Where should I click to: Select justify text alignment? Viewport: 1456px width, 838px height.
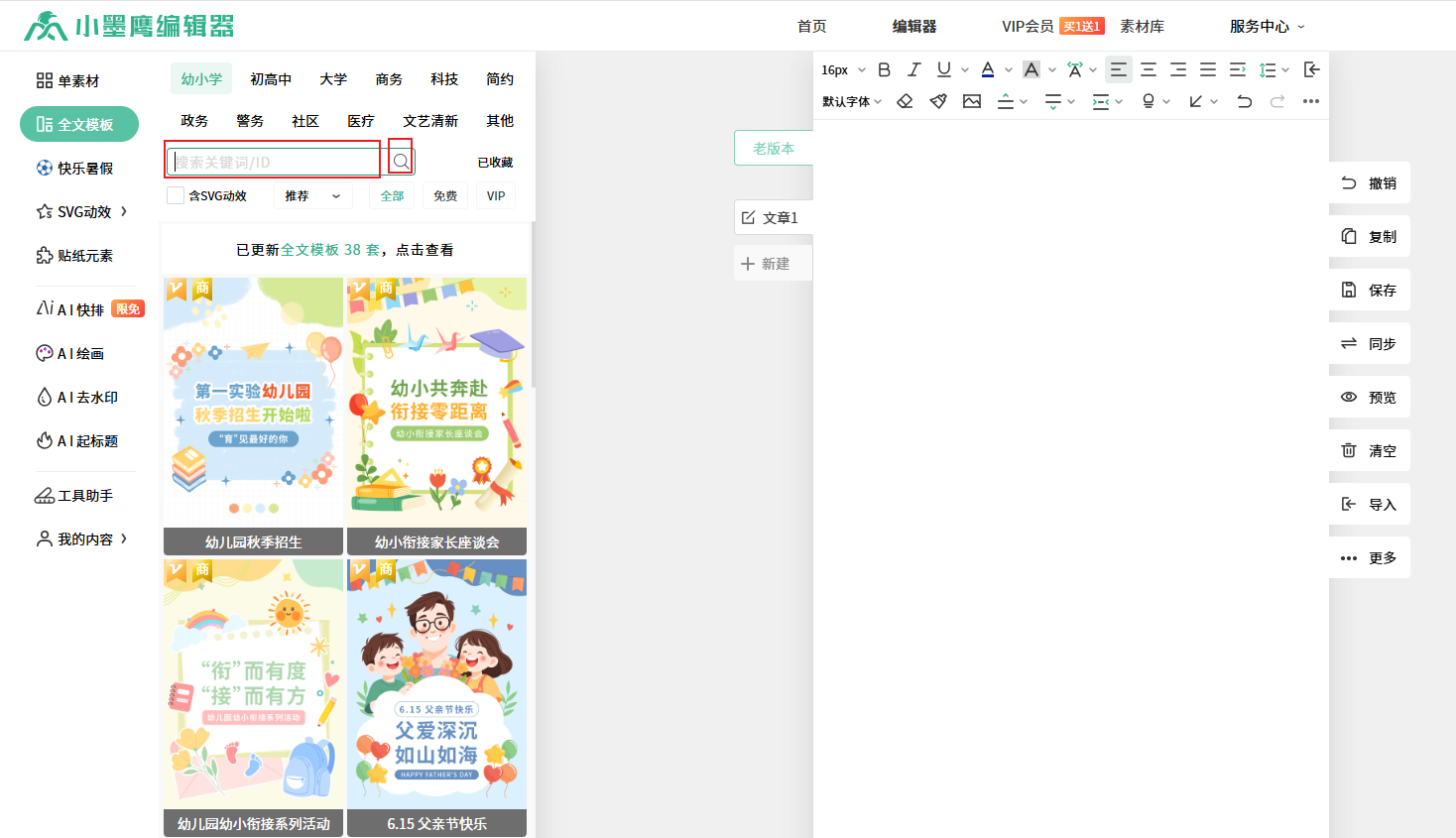pos(1208,69)
